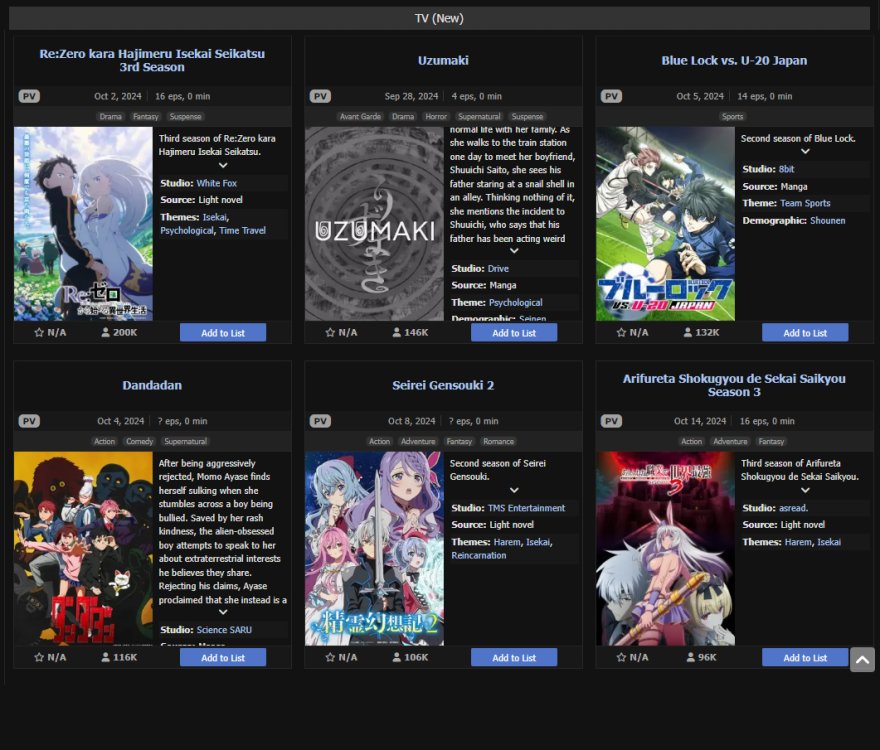
Task: Click the members icon showing 106K
Action: pyautogui.click(x=397, y=657)
